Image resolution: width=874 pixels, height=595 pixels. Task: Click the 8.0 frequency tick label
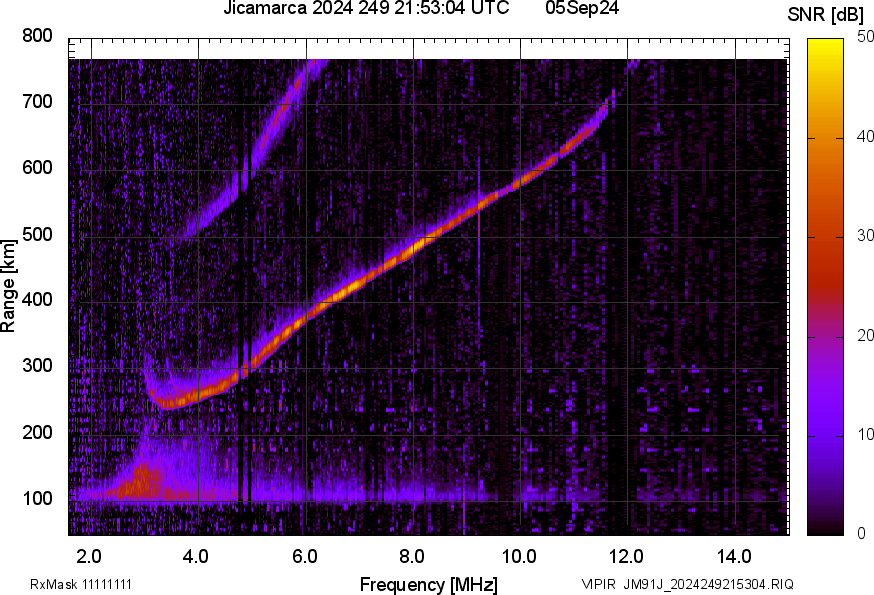[412, 556]
